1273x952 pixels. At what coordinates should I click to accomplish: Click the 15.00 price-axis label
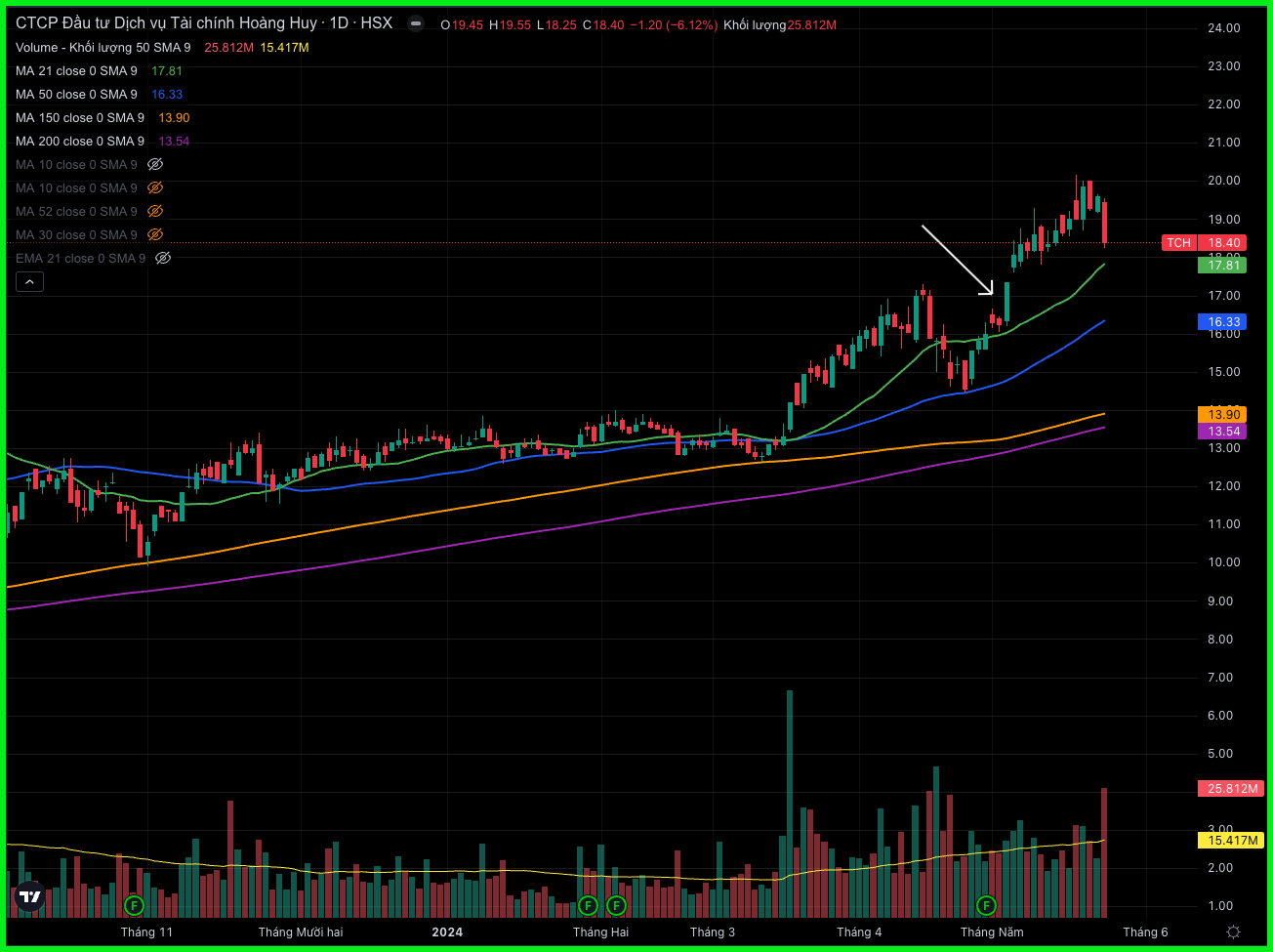(1223, 372)
